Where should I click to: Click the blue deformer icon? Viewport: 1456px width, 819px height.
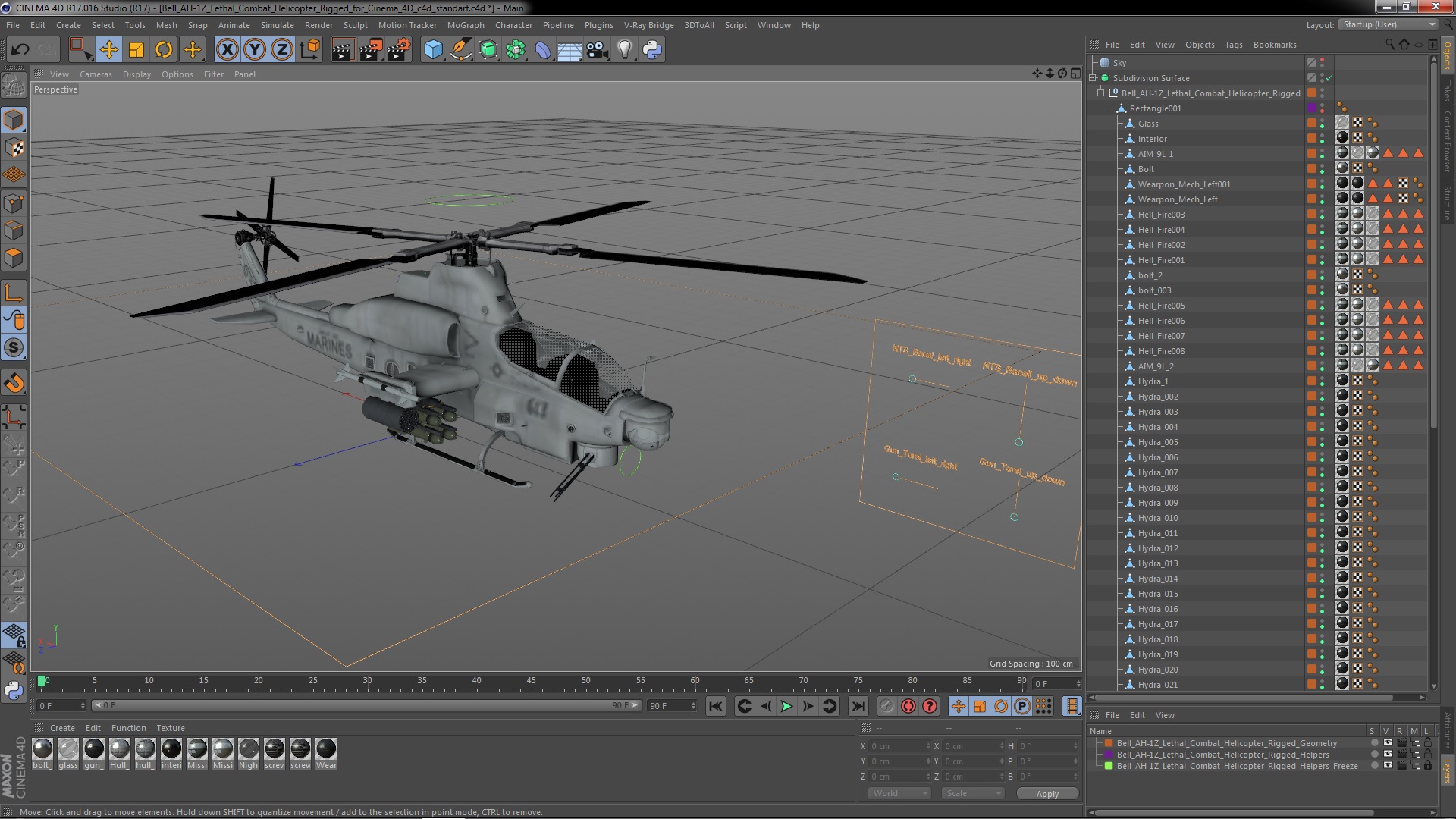543,50
